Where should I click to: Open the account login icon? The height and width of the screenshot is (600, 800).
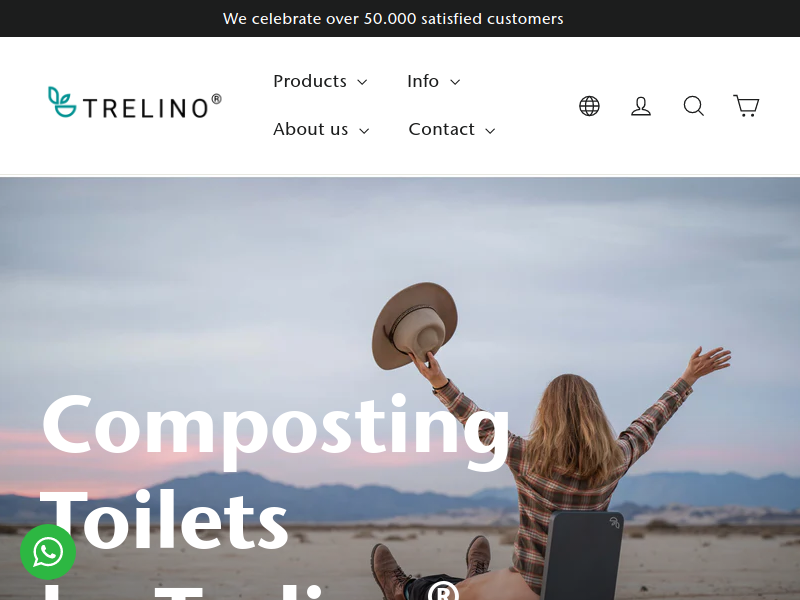click(641, 106)
